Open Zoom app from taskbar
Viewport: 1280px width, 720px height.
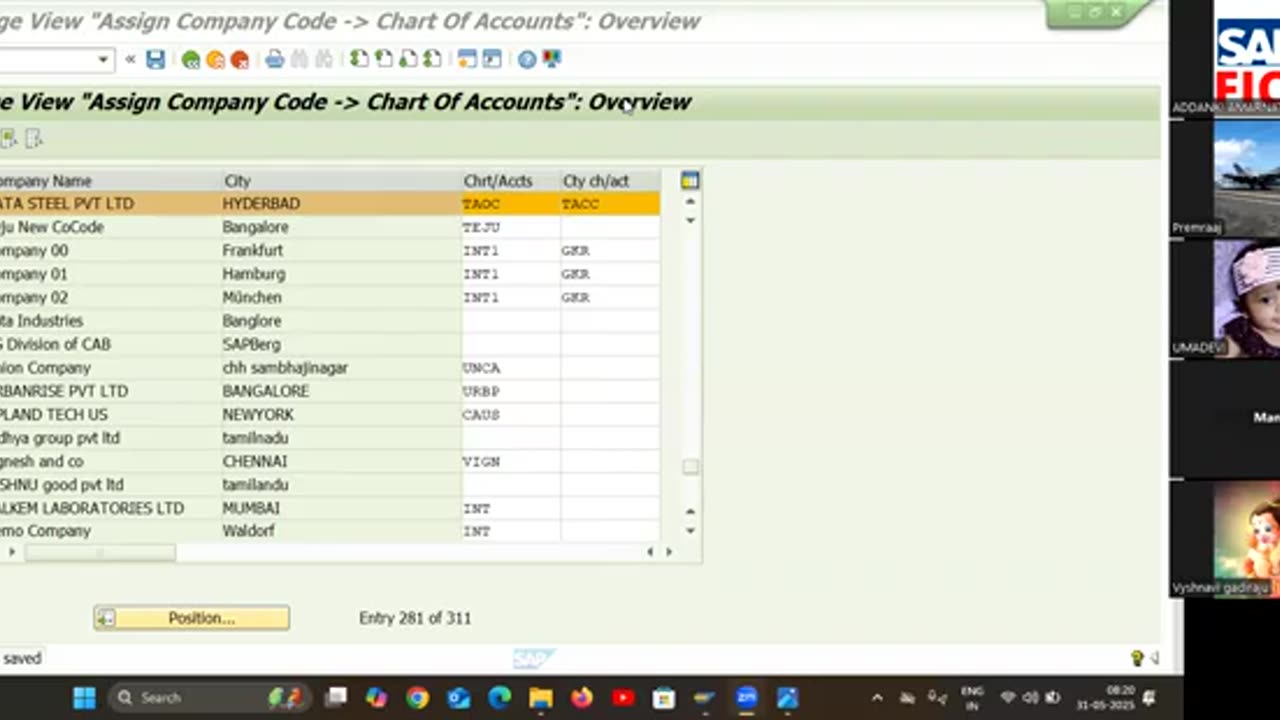[746, 698]
